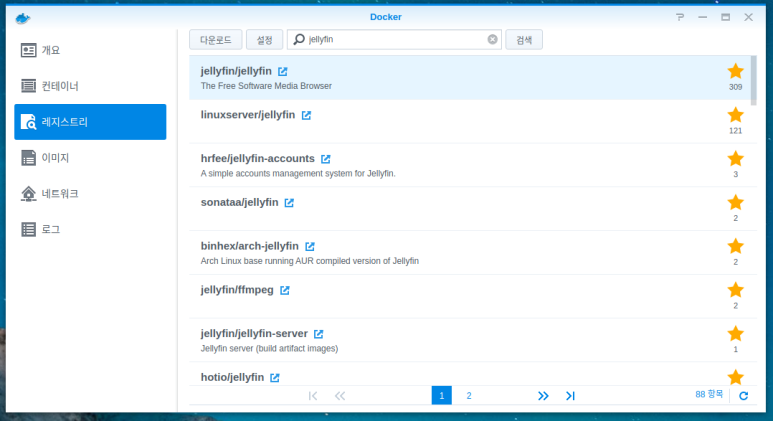Open external link for hotio/jellyfin
Image resolution: width=773 pixels, height=421 pixels.
[x=275, y=378]
